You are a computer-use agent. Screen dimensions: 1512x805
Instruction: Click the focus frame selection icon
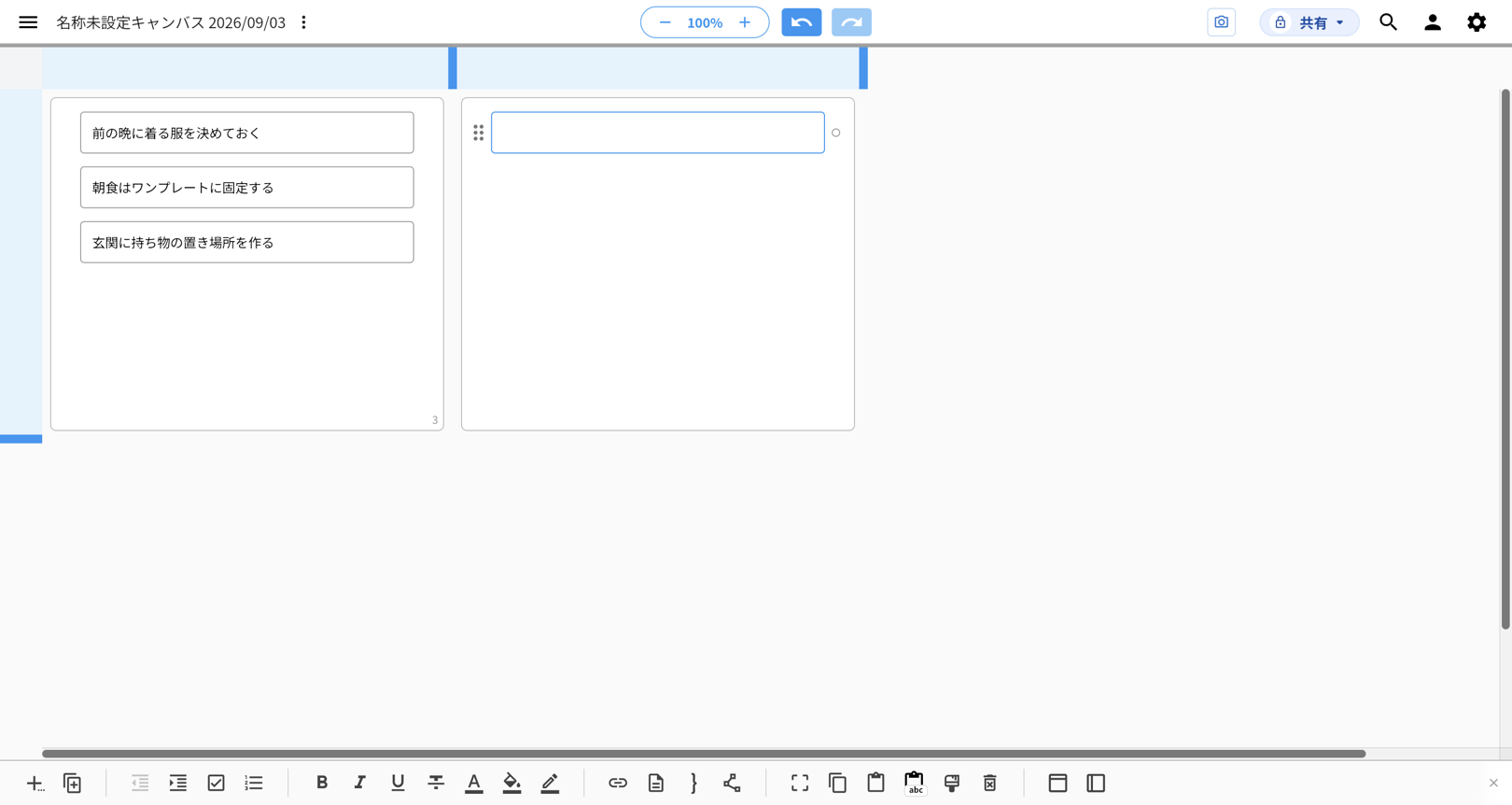(800, 784)
